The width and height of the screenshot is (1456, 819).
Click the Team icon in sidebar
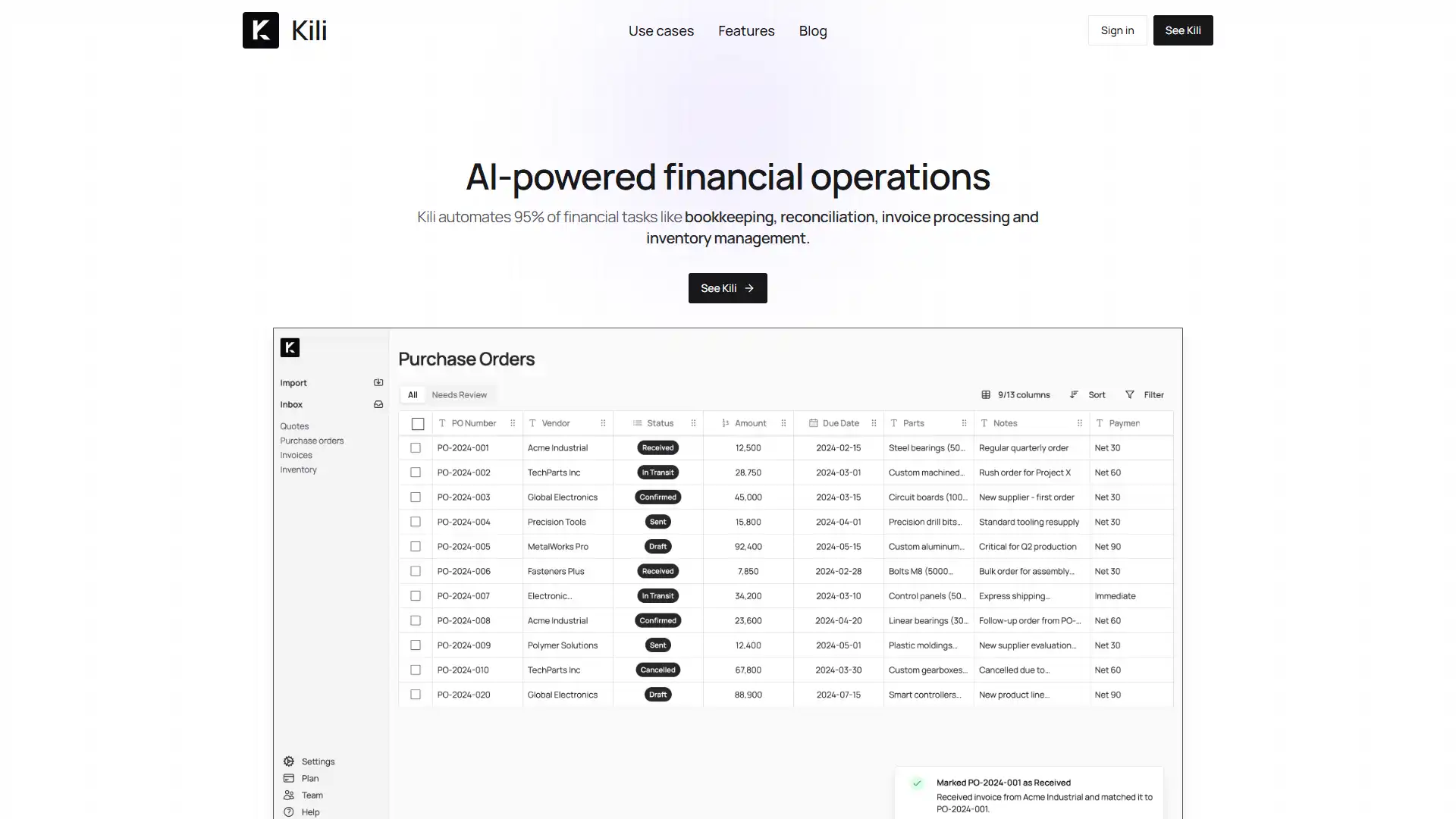(289, 794)
